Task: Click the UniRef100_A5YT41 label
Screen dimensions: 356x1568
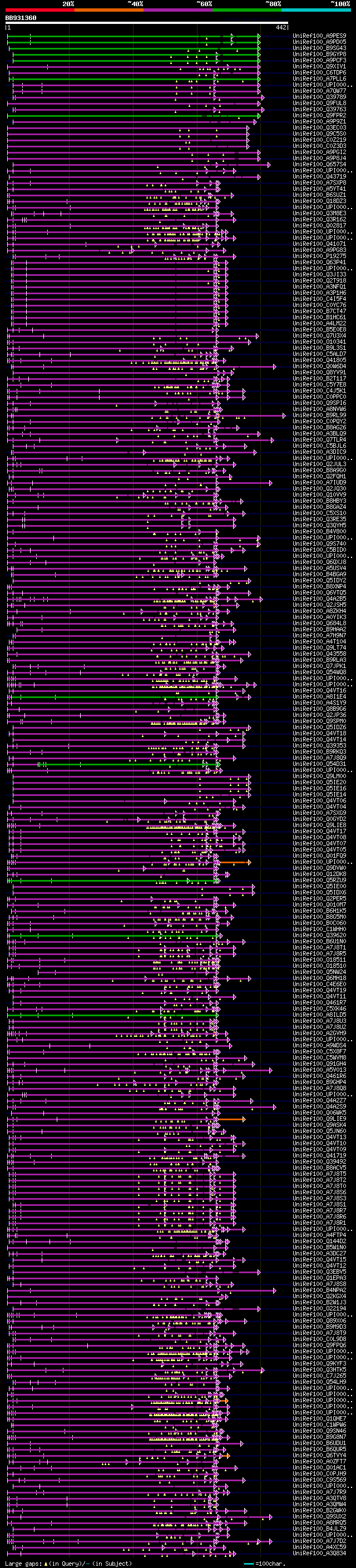Action: pos(319,189)
